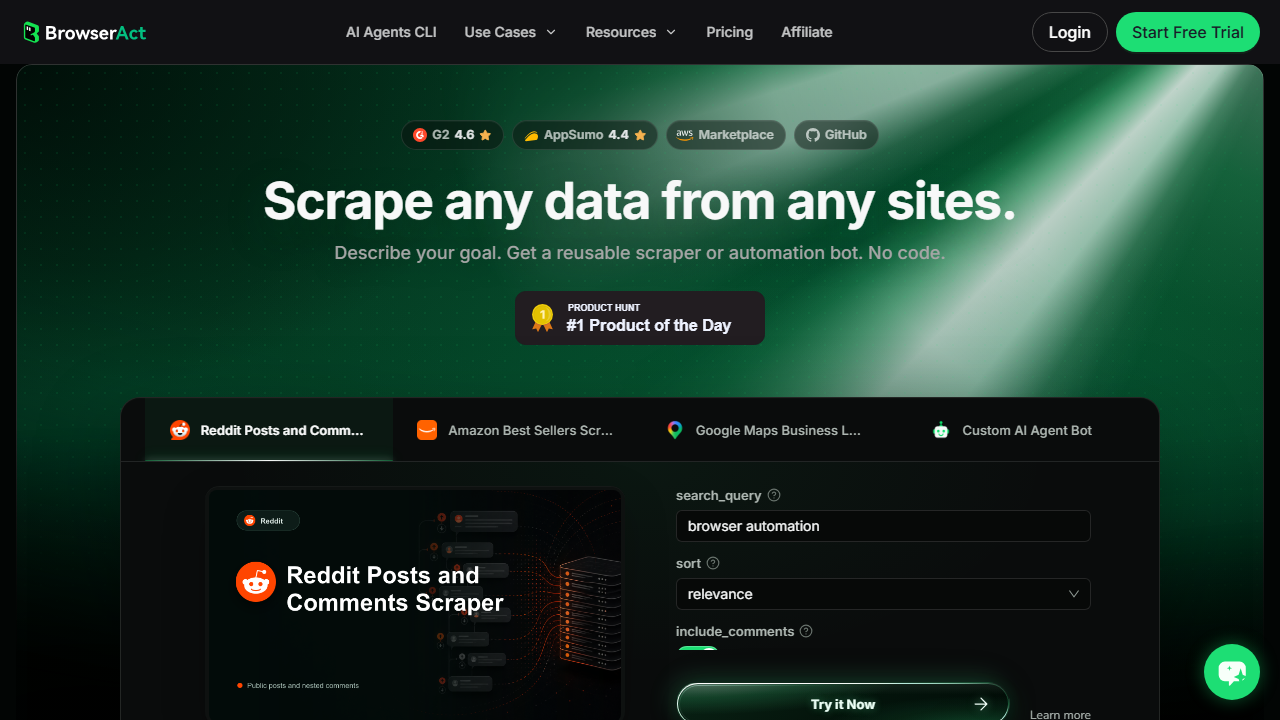Select Amazon Best Sellers Scraper tab

tap(517, 430)
